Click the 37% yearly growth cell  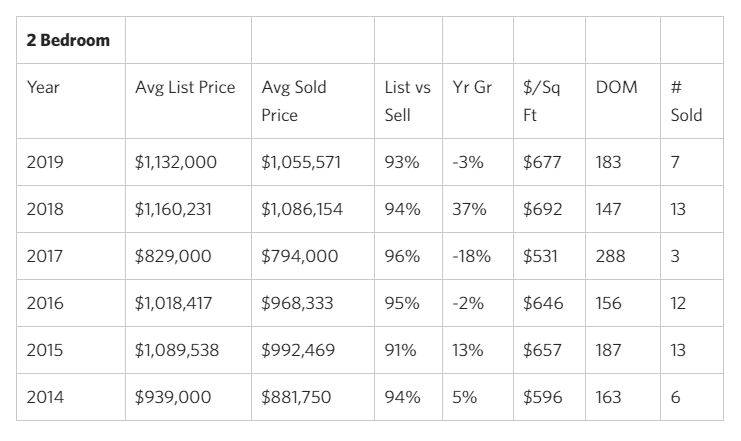click(x=468, y=209)
